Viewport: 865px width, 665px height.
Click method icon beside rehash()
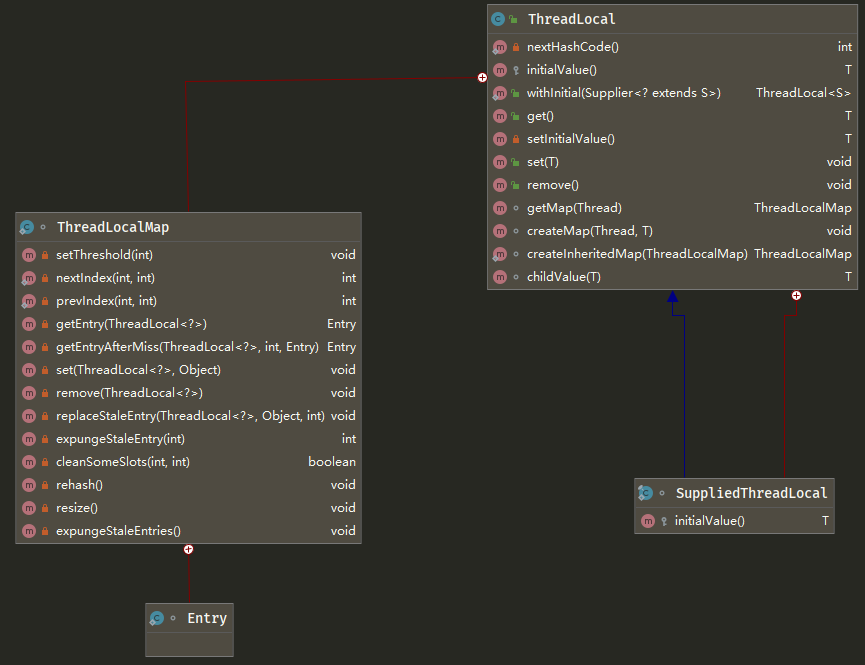[x=29, y=485]
